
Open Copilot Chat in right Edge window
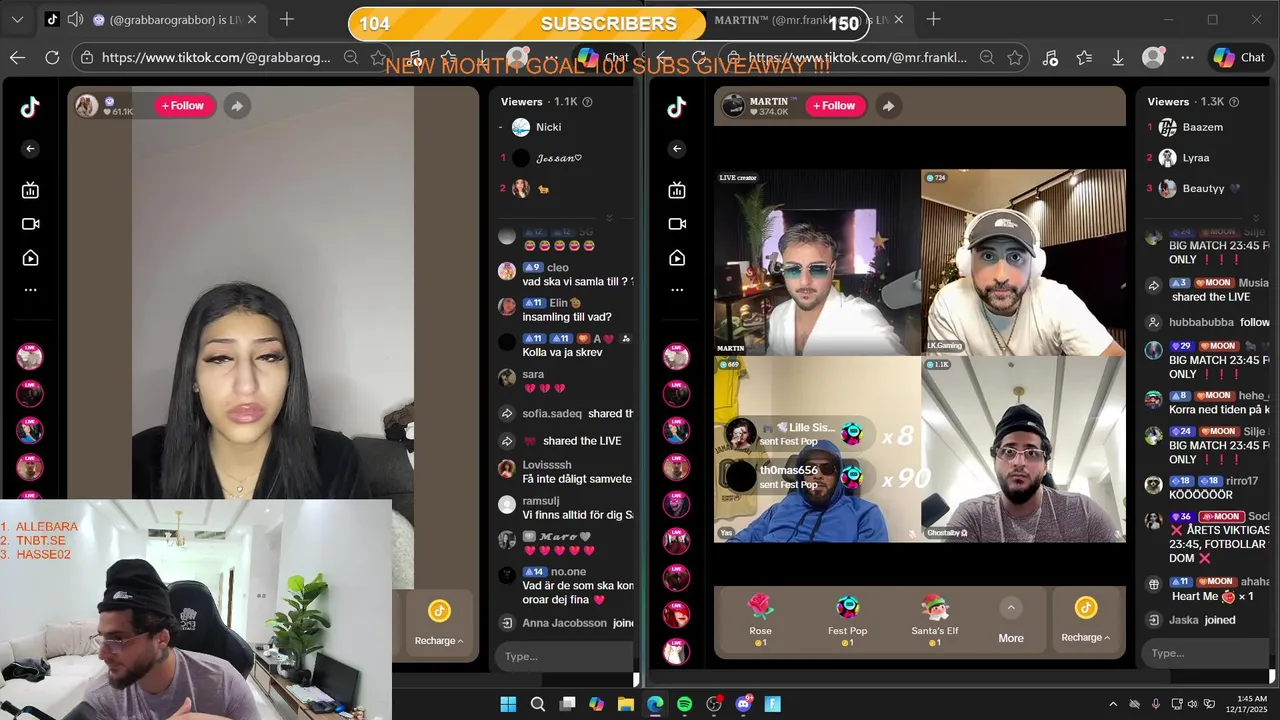click(x=1240, y=58)
